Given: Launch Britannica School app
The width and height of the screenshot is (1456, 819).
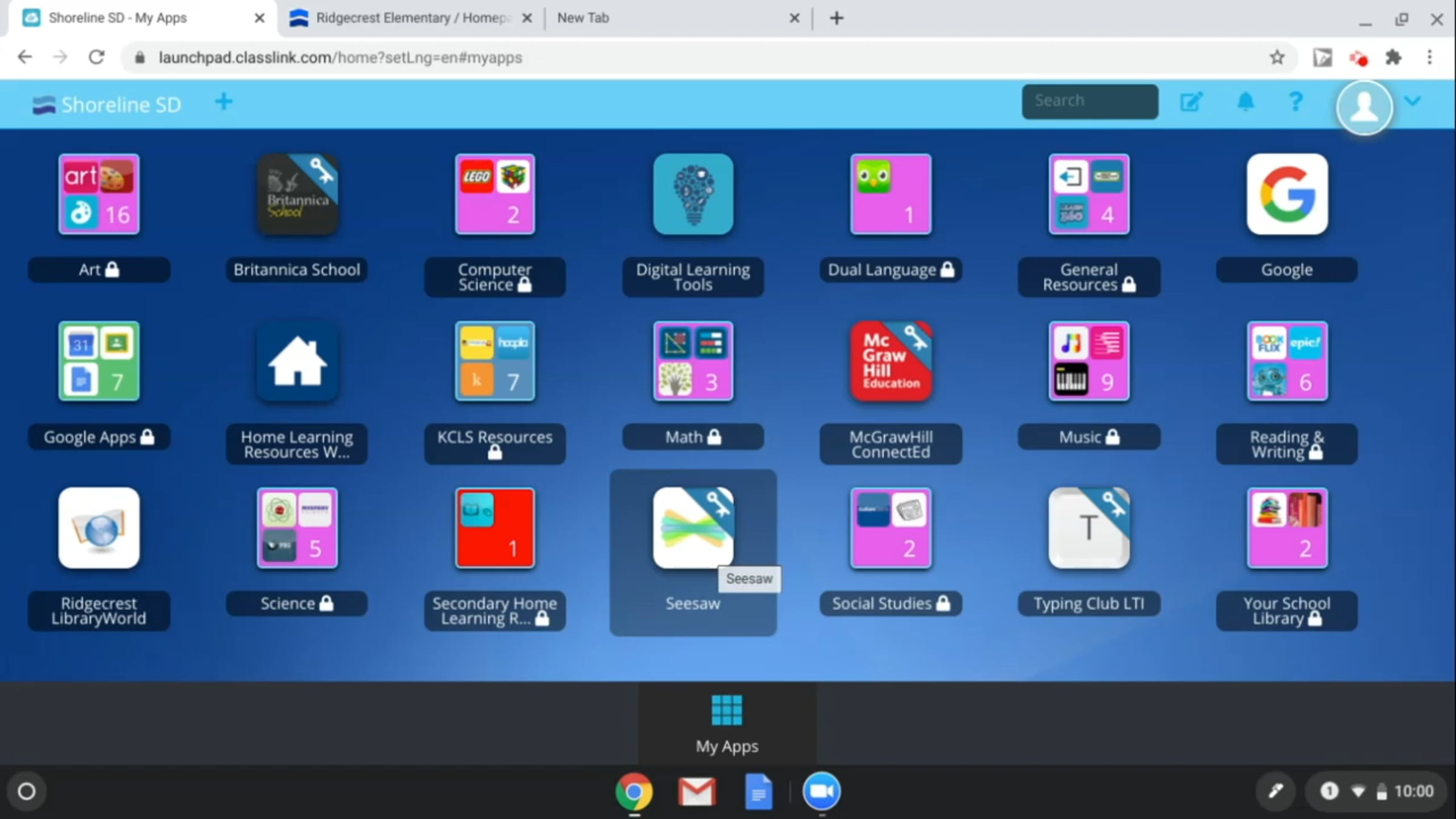Looking at the screenshot, I should click(297, 194).
